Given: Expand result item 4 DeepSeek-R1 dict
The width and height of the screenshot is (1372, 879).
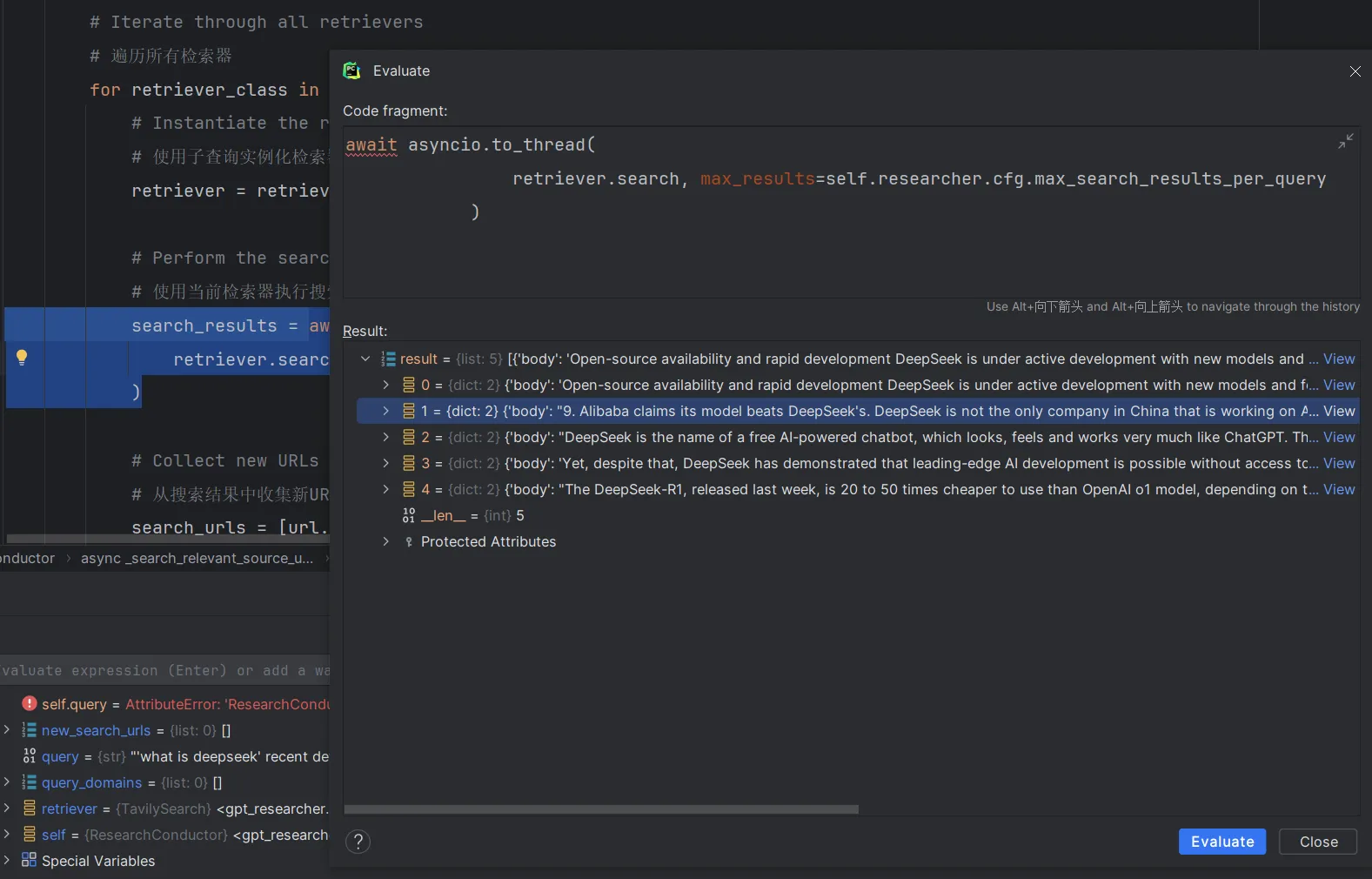Looking at the screenshot, I should (x=386, y=489).
